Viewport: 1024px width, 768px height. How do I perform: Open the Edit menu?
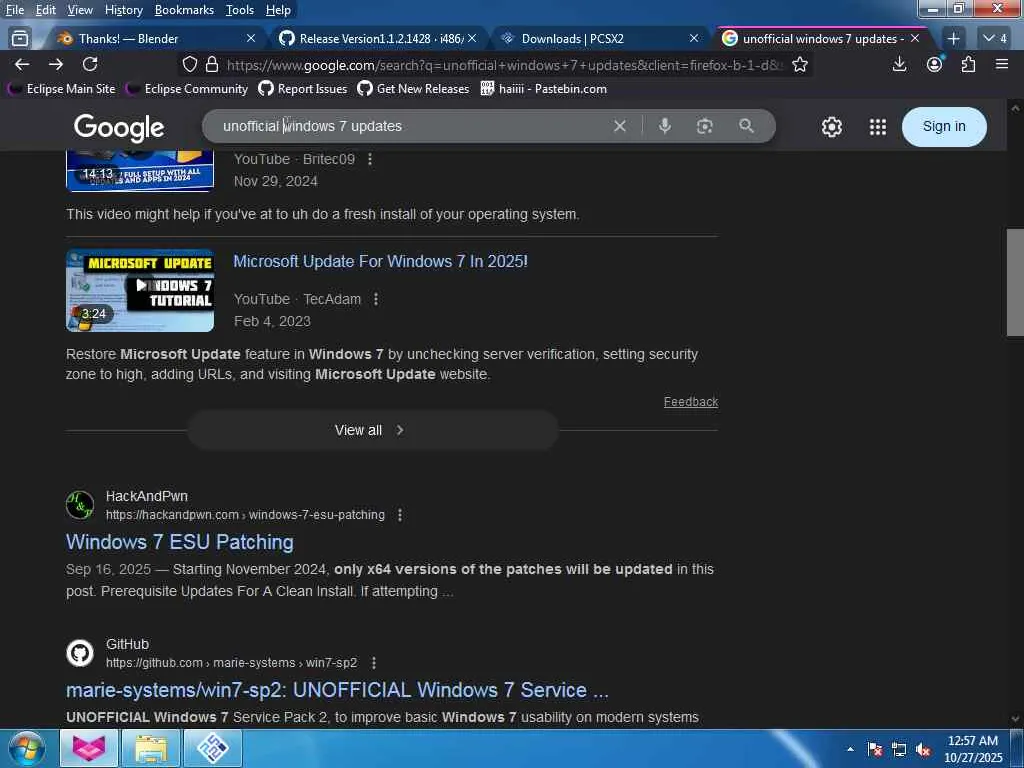[45, 10]
